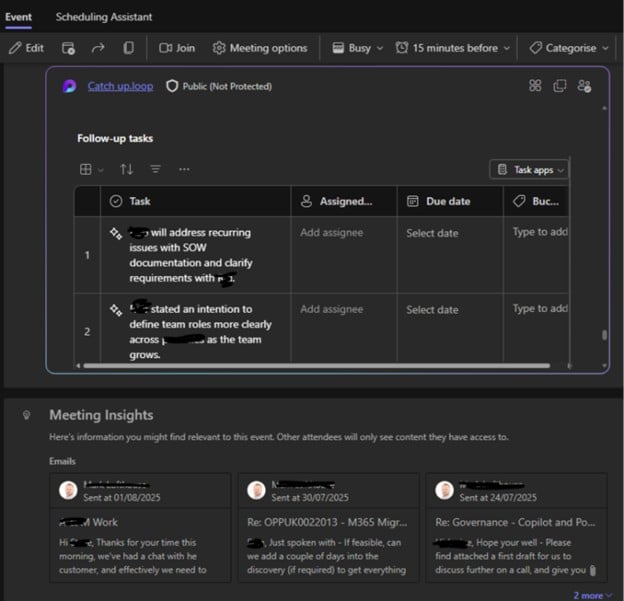Open the more options ellipsis above table
The width and height of the screenshot is (624, 601).
pyautogui.click(x=184, y=170)
